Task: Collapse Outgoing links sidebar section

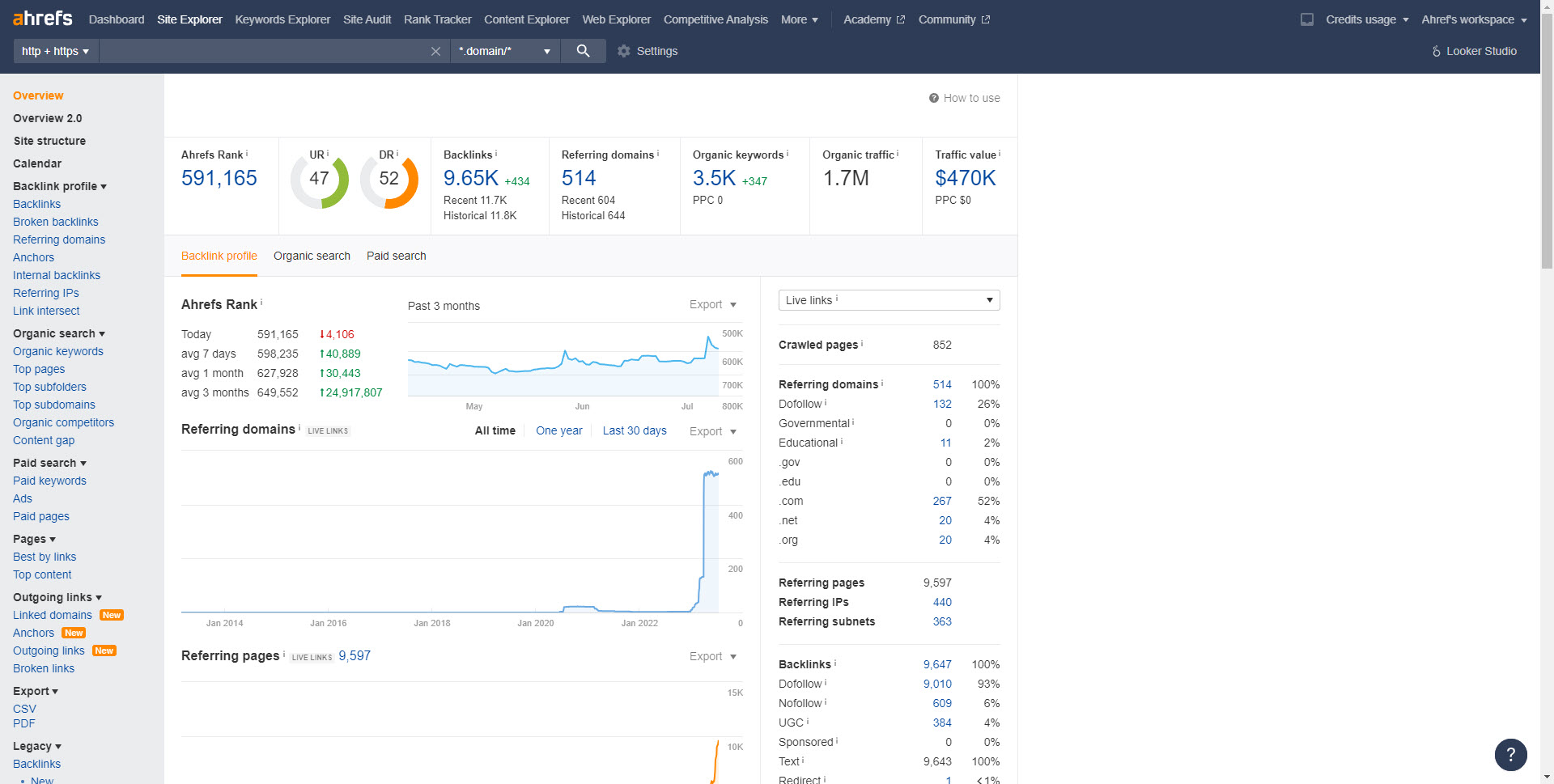Action: [57, 597]
